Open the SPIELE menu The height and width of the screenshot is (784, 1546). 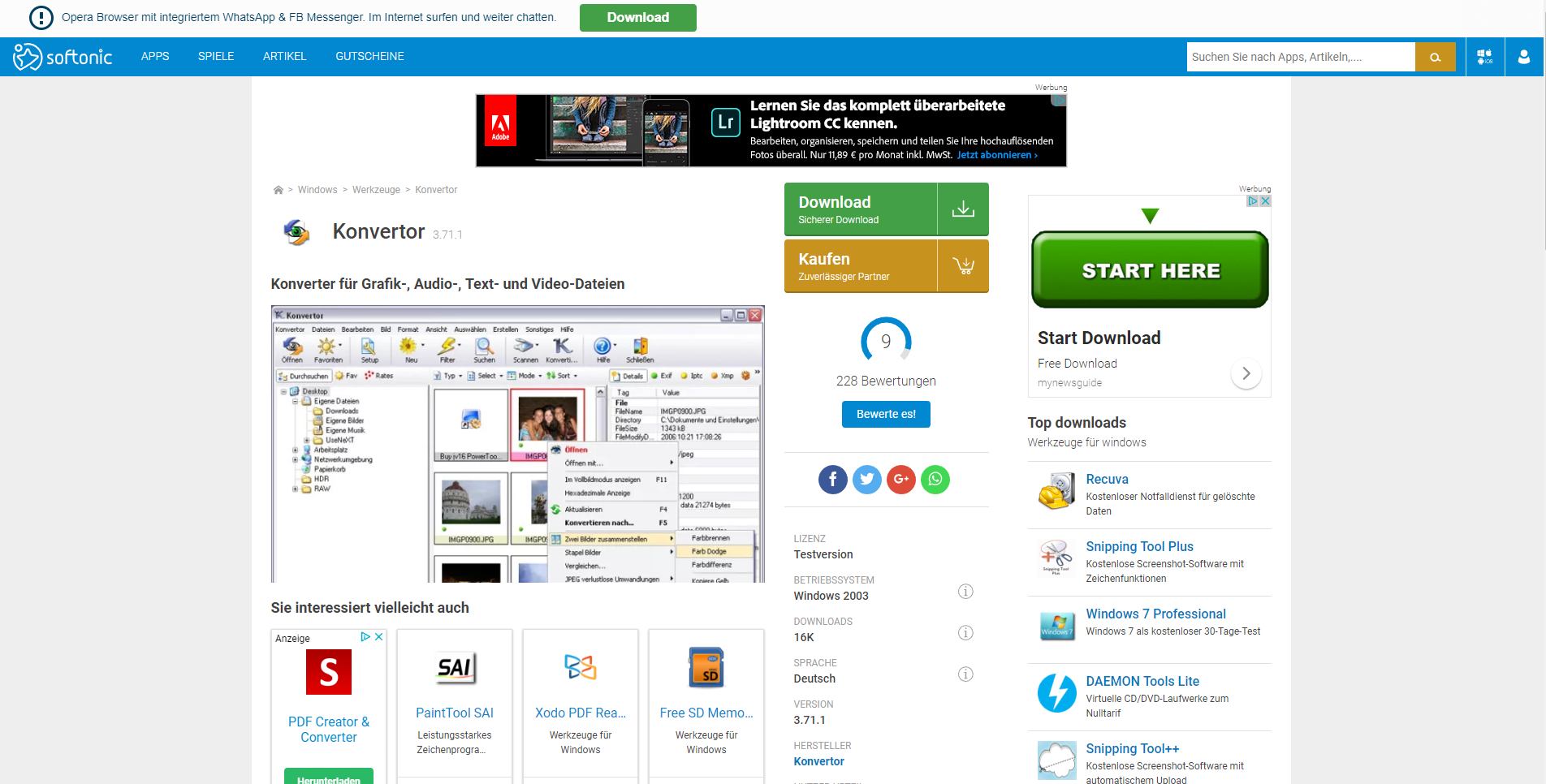[x=216, y=57]
